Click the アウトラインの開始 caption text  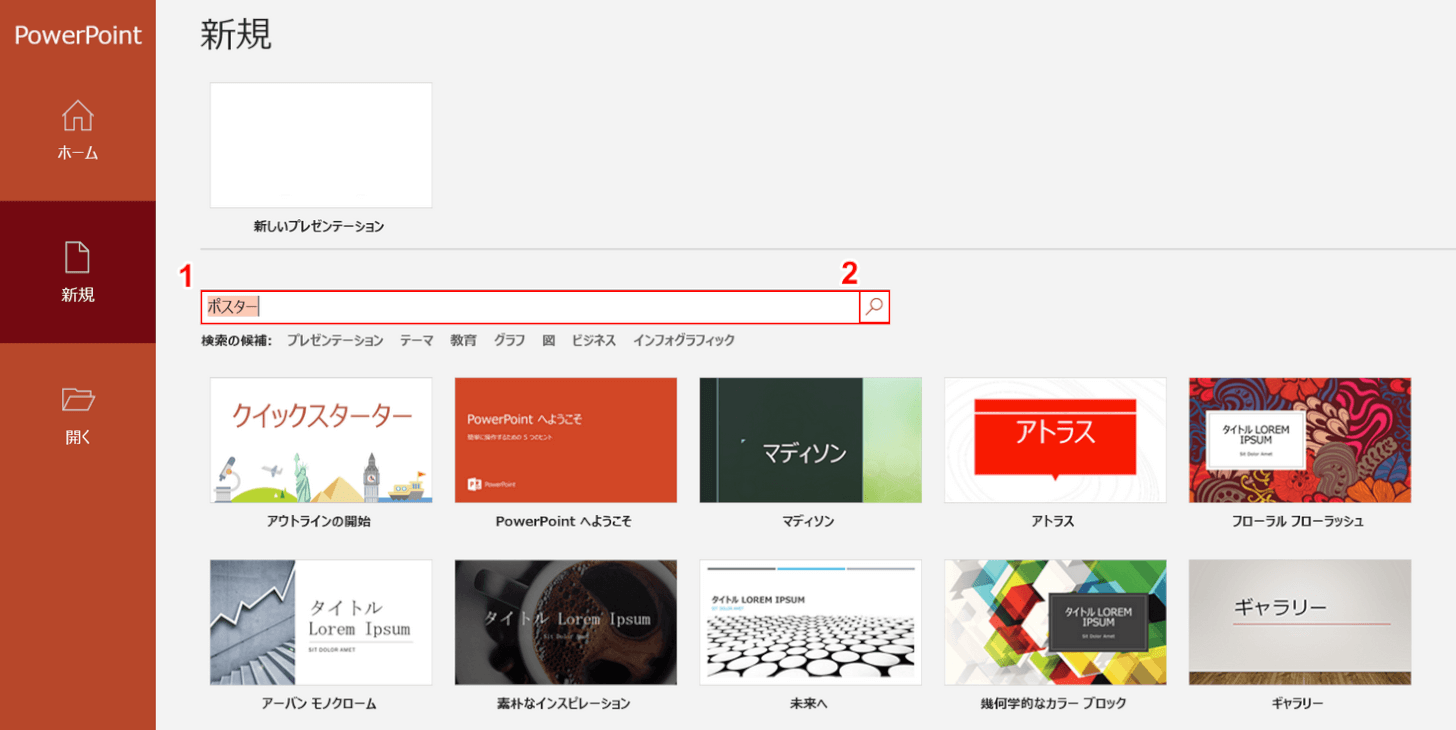[319, 521]
